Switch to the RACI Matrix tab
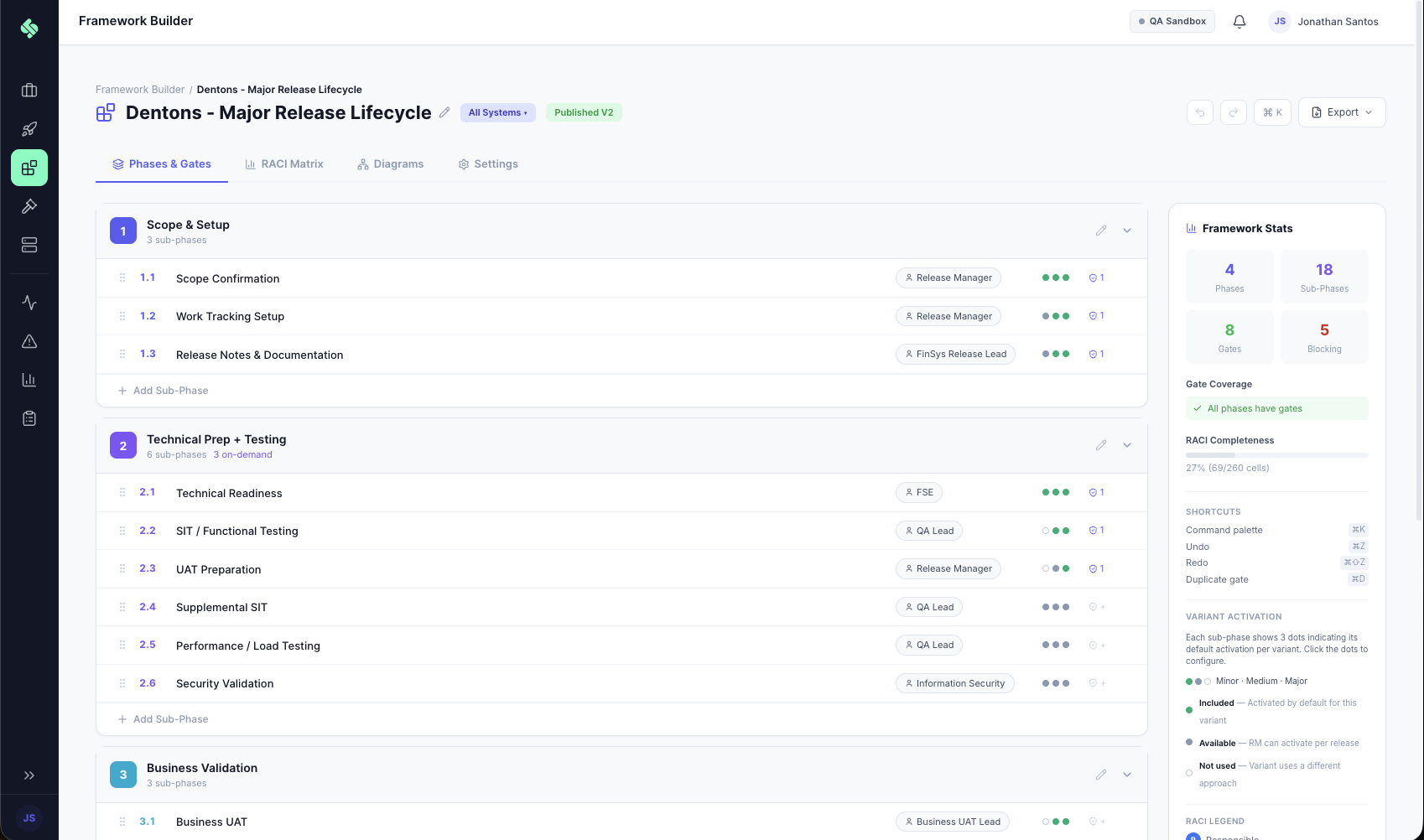This screenshot has width=1424, height=840. [x=284, y=163]
